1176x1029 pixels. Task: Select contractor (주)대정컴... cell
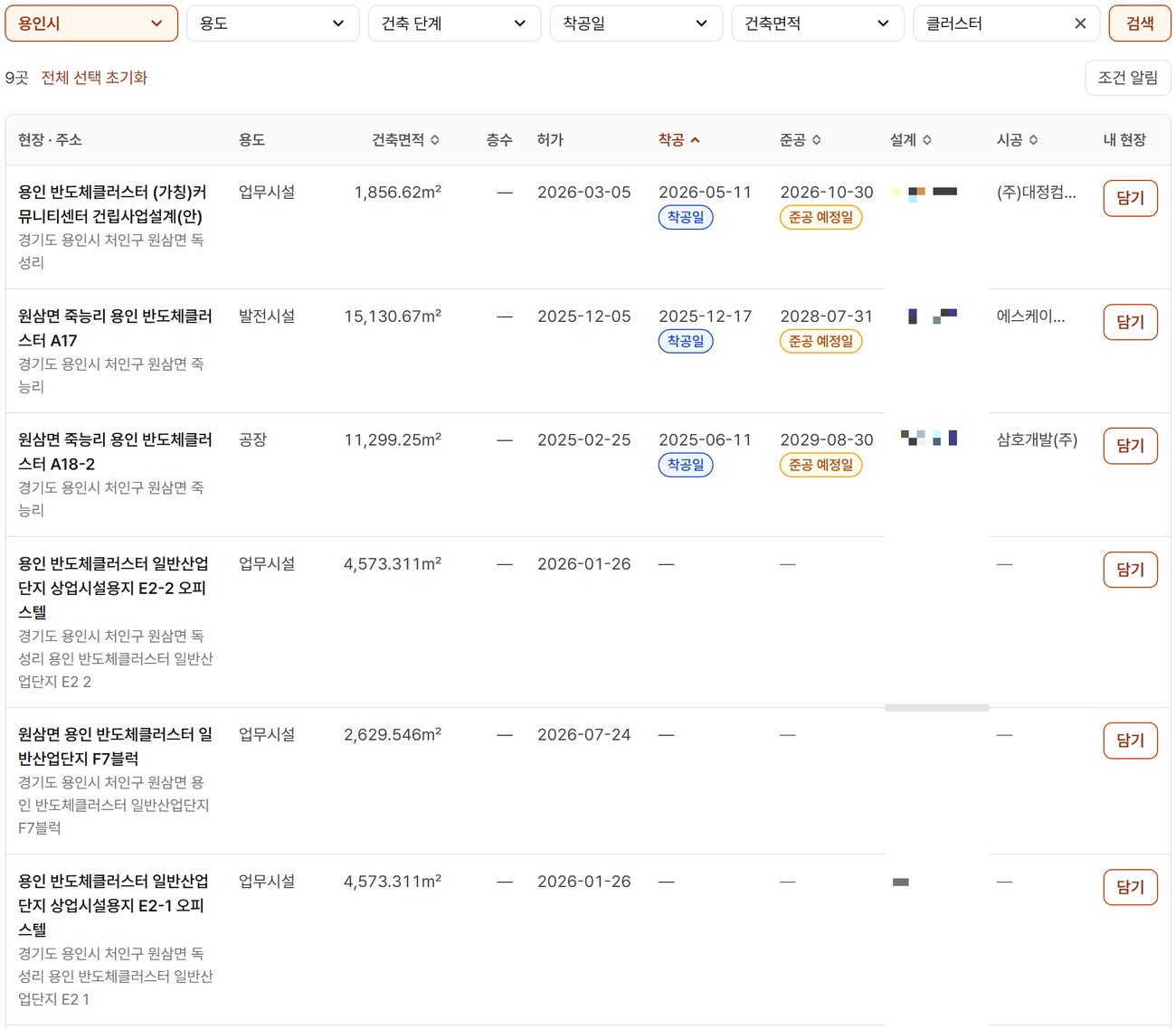tap(1037, 193)
